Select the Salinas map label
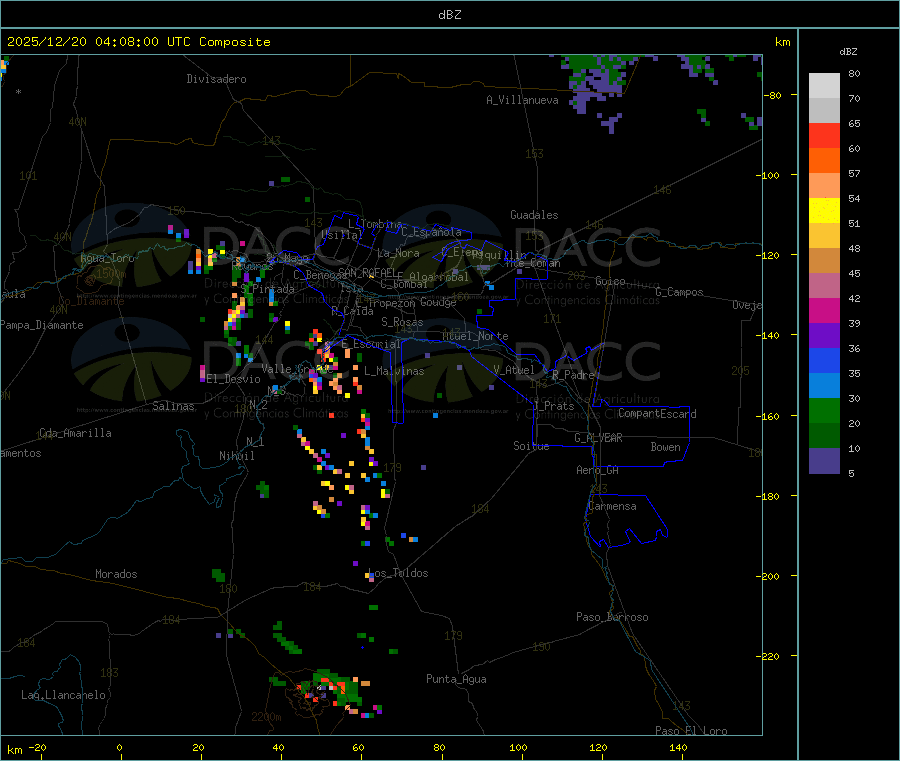 click(x=173, y=406)
